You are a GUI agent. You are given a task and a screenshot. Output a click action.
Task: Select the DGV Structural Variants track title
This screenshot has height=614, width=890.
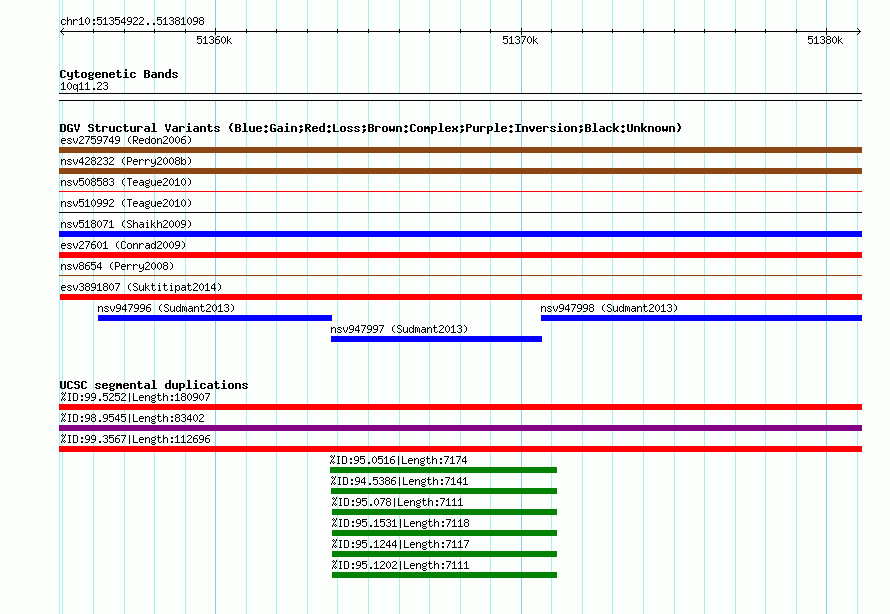pos(371,128)
